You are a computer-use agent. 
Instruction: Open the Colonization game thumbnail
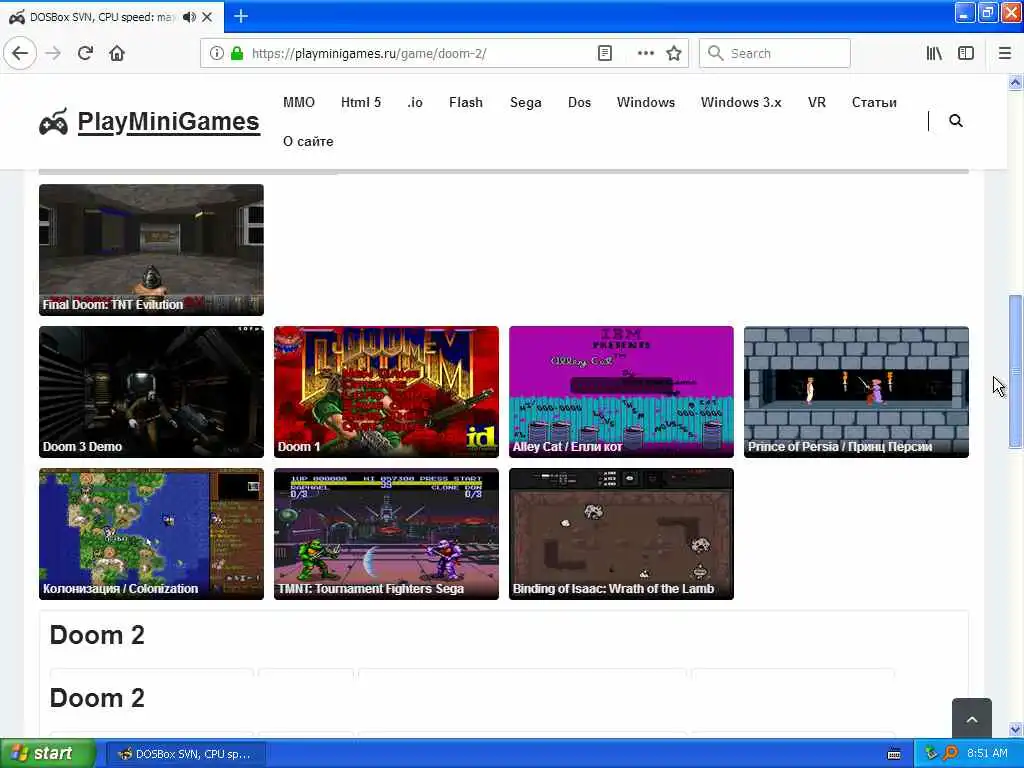(x=152, y=534)
